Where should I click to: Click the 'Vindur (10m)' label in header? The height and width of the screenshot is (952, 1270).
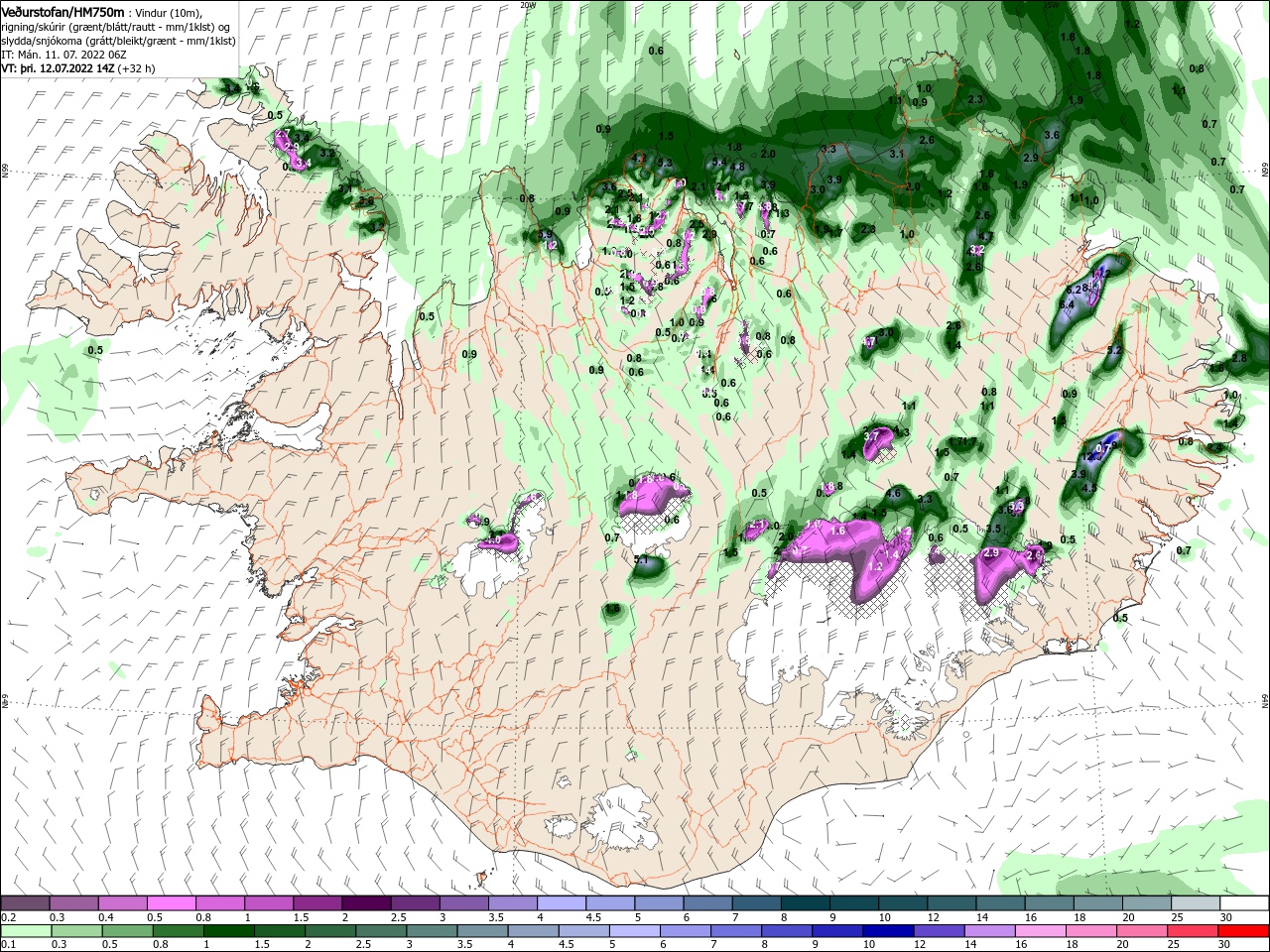coord(169,12)
